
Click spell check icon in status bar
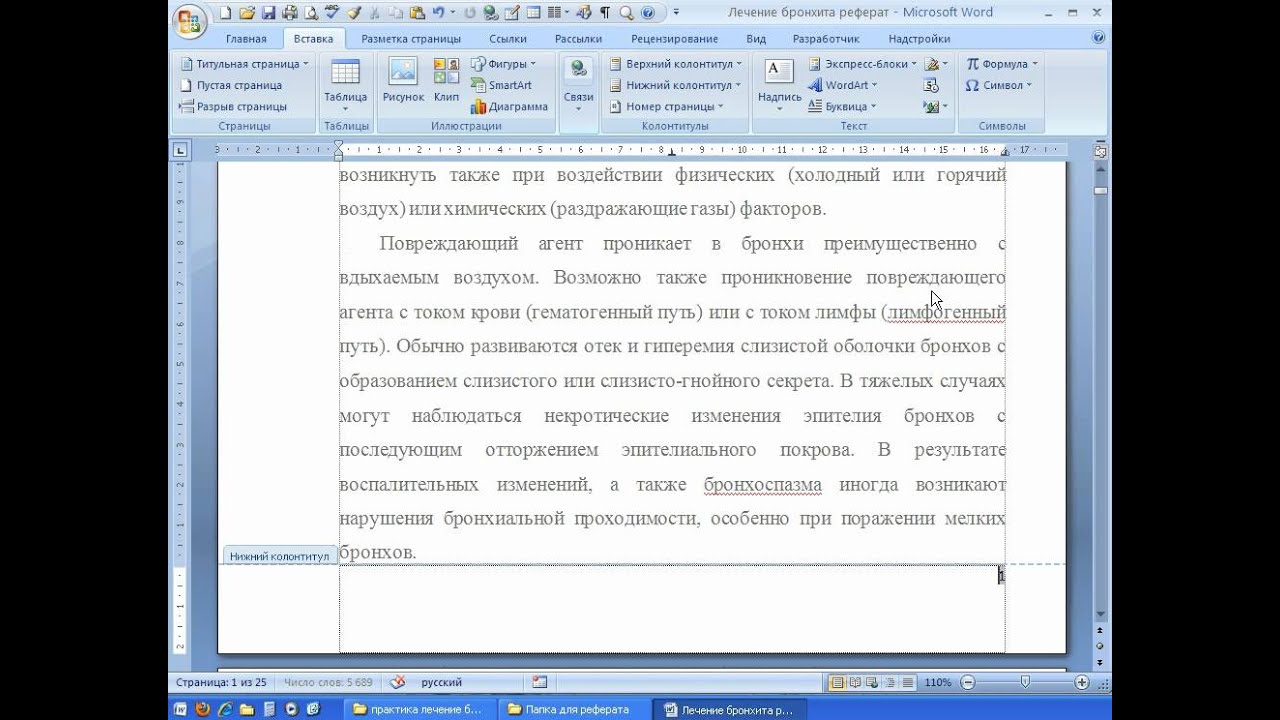tap(398, 682)
